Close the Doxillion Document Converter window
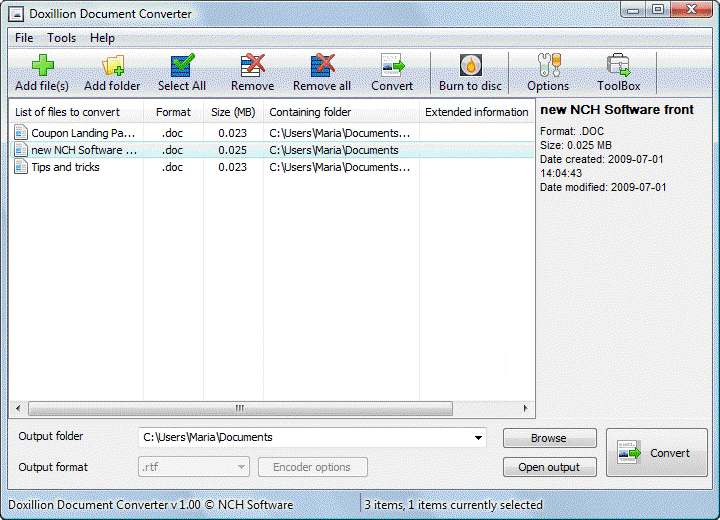Image resolution: width=720 pixels, height=520 pixels. [691, 10]
